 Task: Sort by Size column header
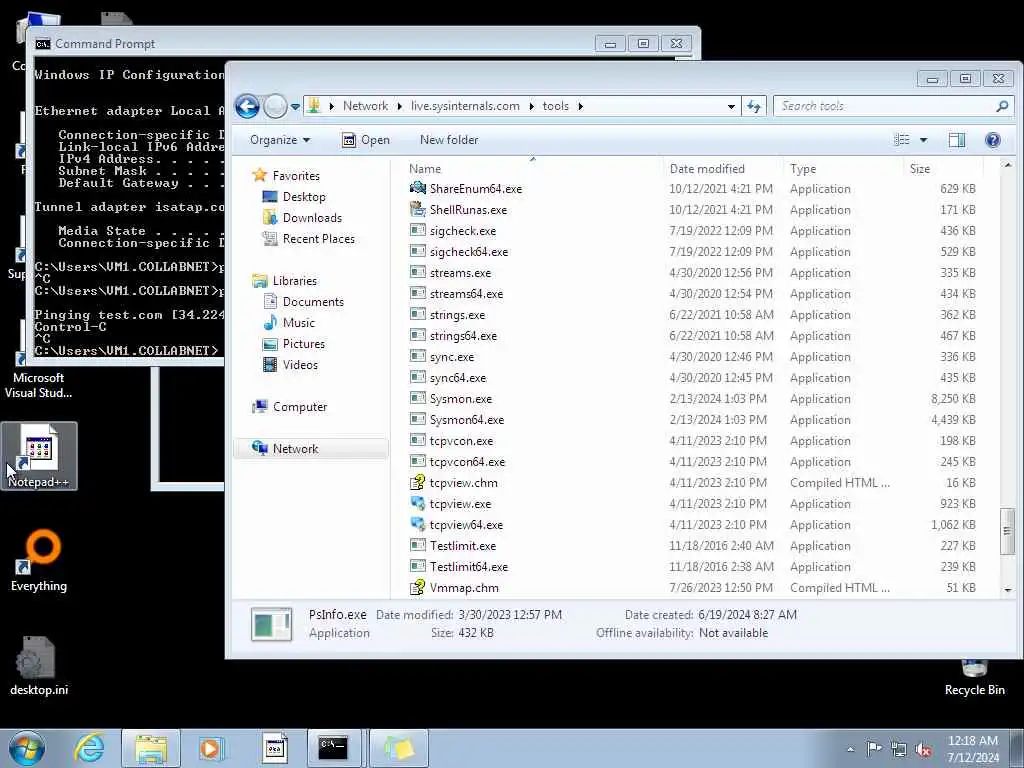(920, 168)
